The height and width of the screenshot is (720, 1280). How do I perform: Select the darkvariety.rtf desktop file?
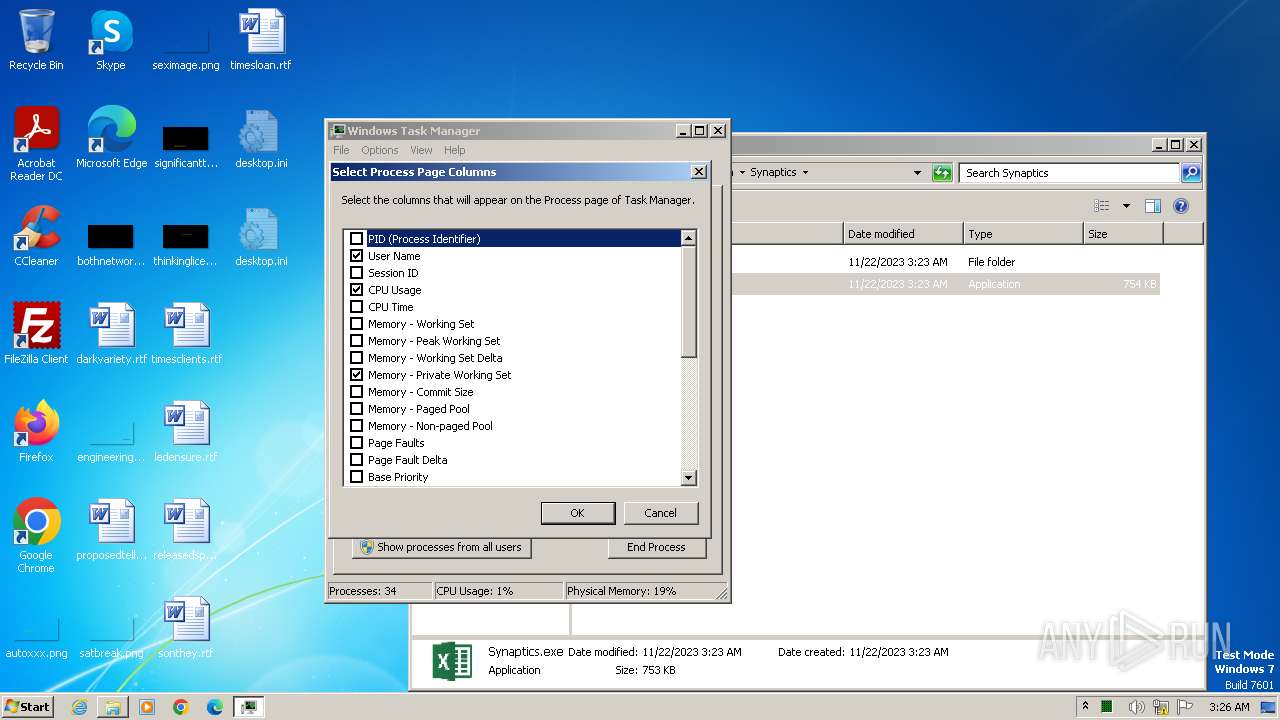click(111, 334)
